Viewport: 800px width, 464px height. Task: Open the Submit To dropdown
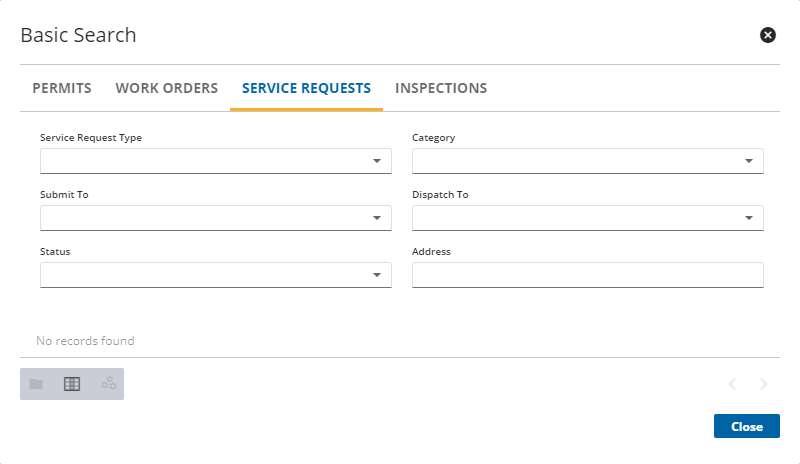pos(377,218)
